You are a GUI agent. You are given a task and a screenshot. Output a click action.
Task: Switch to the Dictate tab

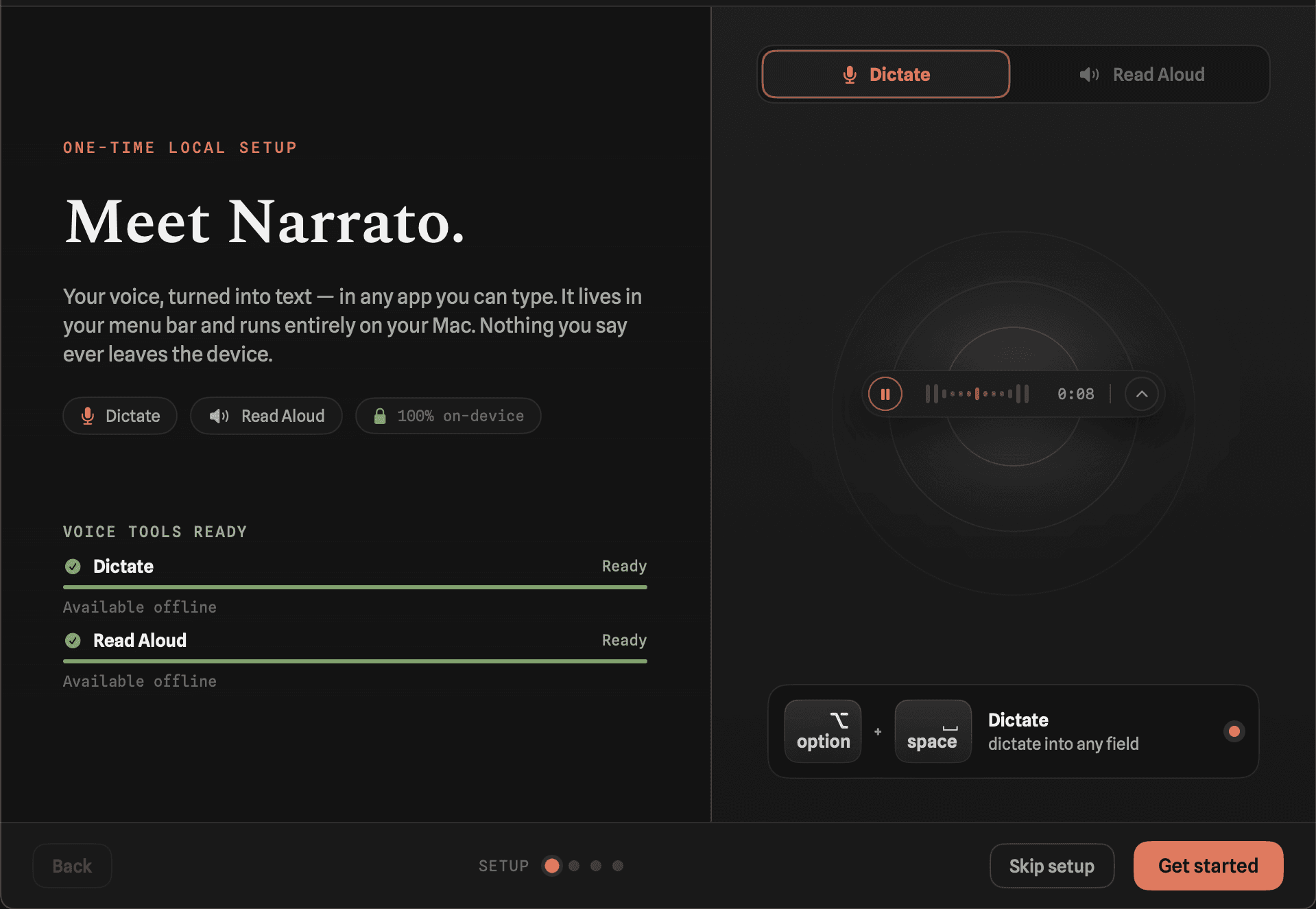[x=885, y=74]
